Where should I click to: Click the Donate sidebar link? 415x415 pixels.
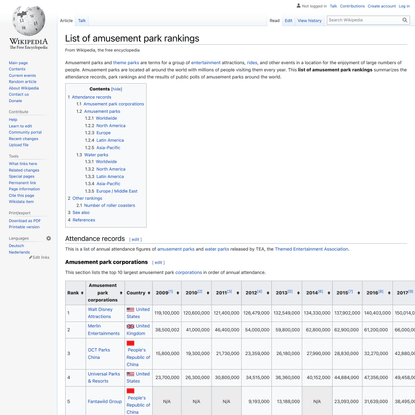(15, 101)
